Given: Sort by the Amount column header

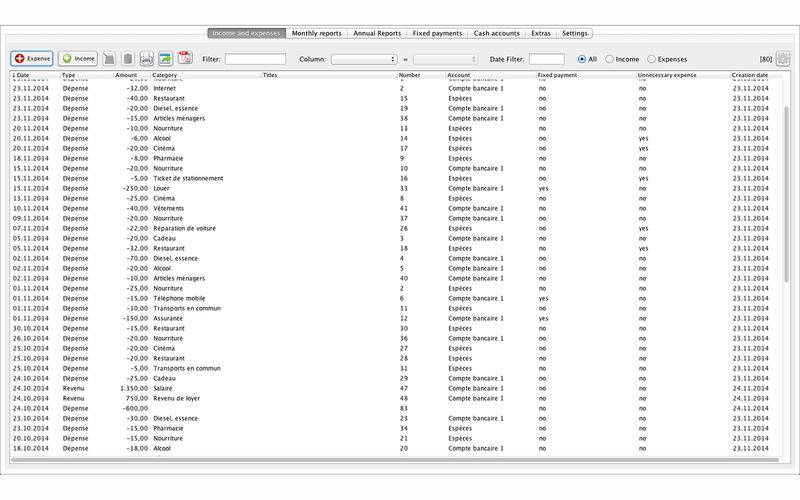Looking at the screenshot, I should [132, 75].
